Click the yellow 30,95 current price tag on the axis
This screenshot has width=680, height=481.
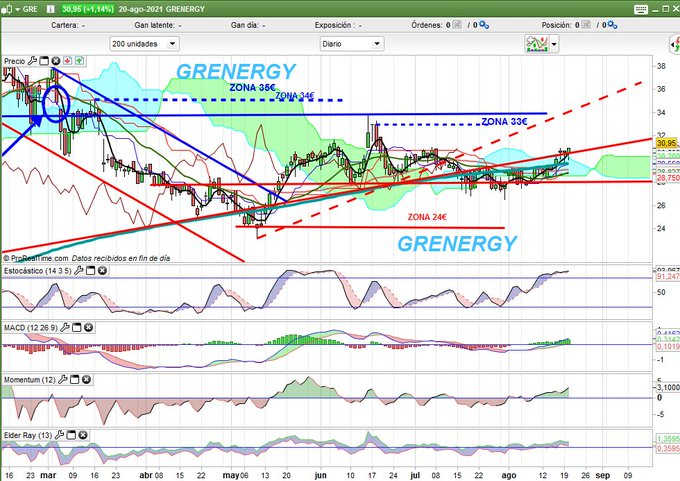(x=667, y=143)
